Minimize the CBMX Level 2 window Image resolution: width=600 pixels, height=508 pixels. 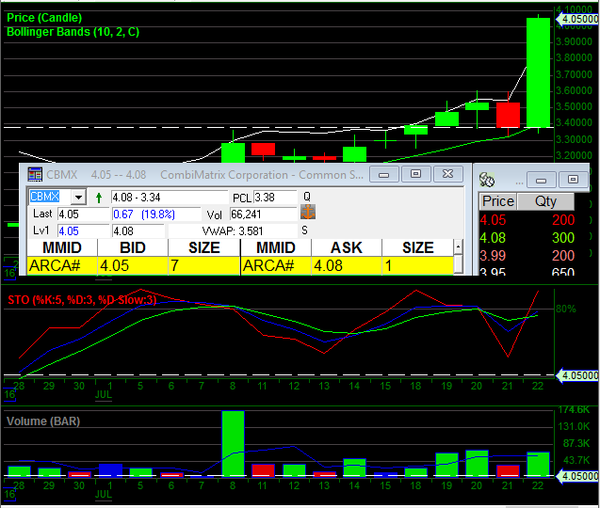[382, 174]
